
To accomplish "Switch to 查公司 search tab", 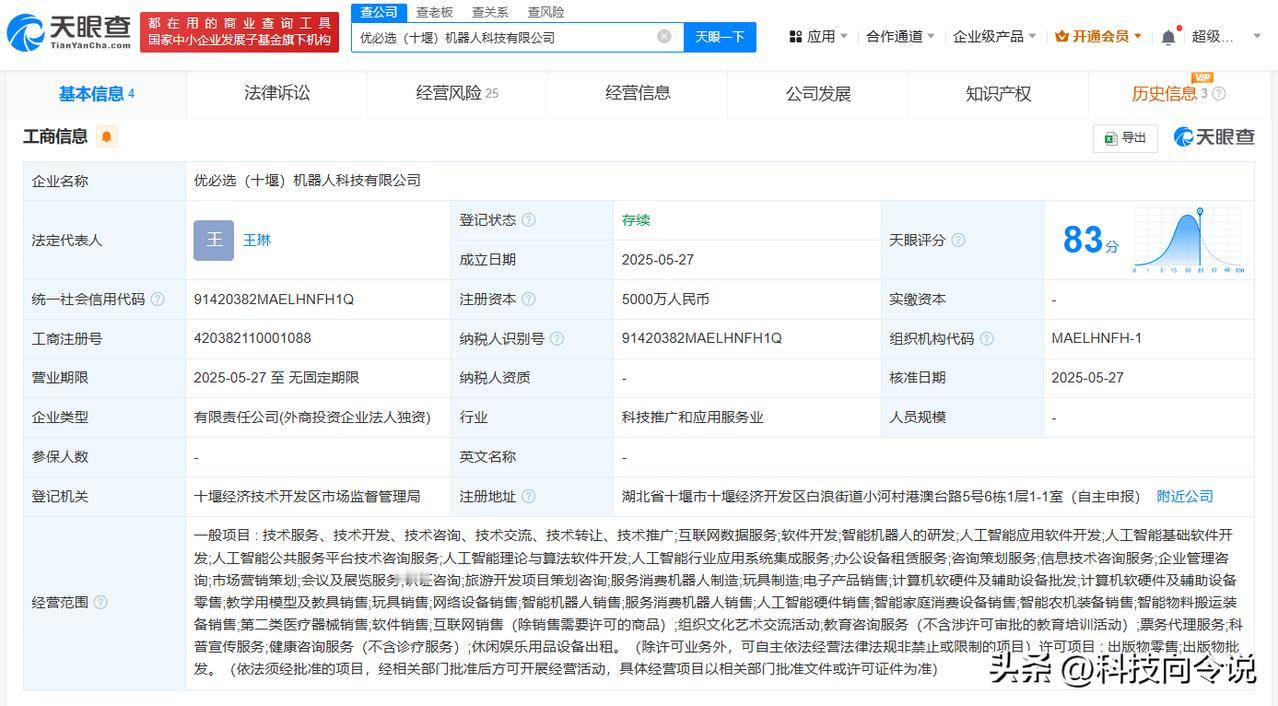I will click(379, 12).
